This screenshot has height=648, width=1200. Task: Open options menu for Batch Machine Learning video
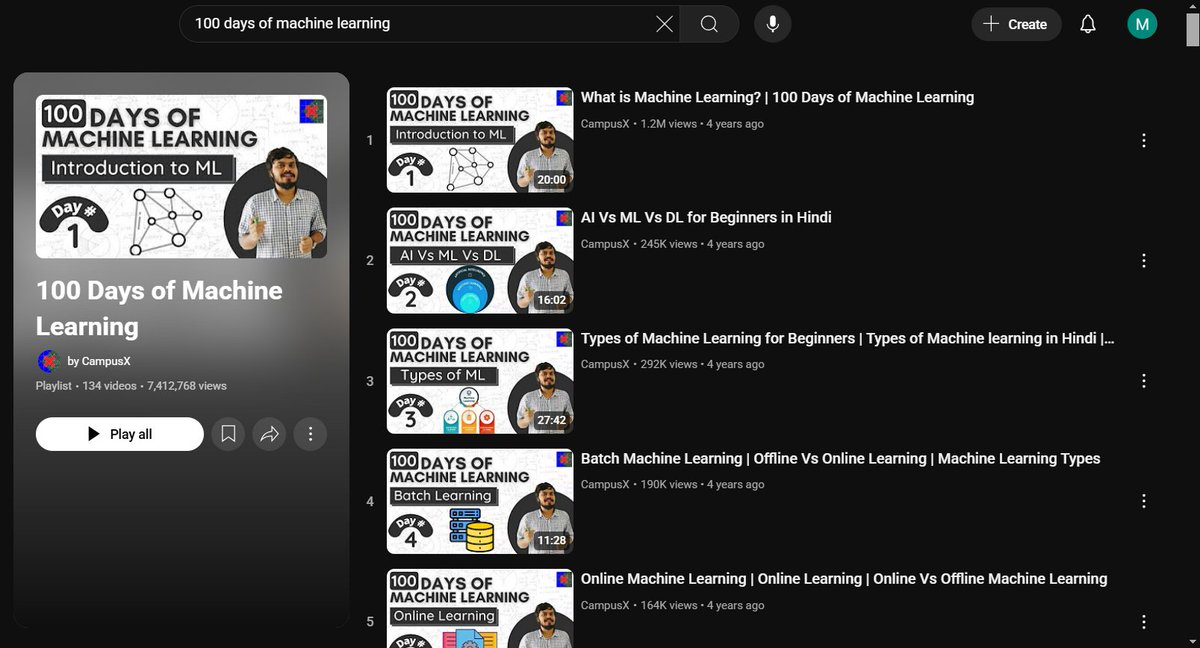[x=1144, y=501]
